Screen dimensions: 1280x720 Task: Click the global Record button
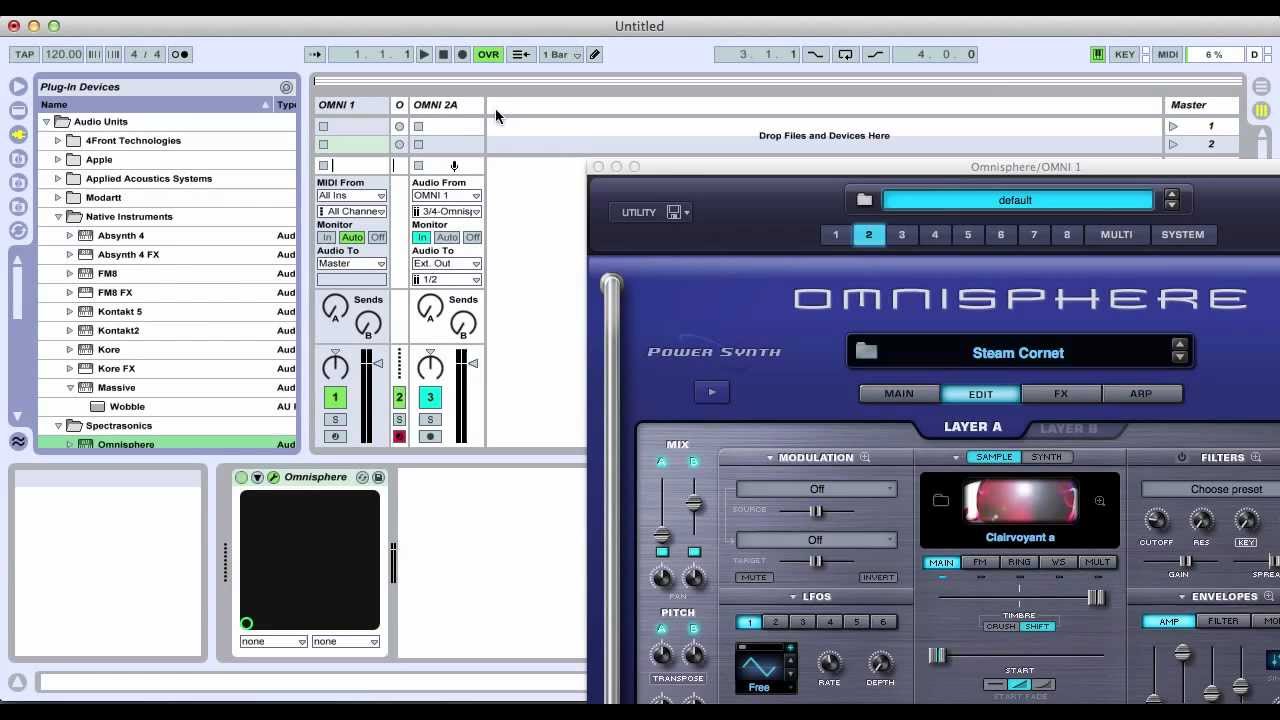(462, 55)
